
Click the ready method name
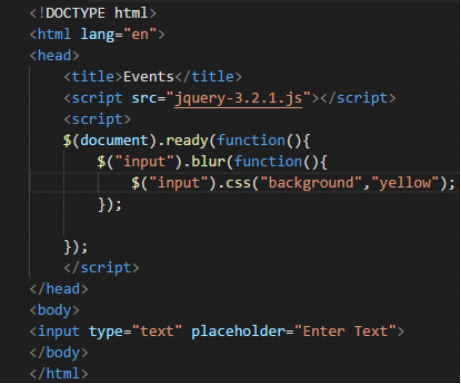click(187, 141)
